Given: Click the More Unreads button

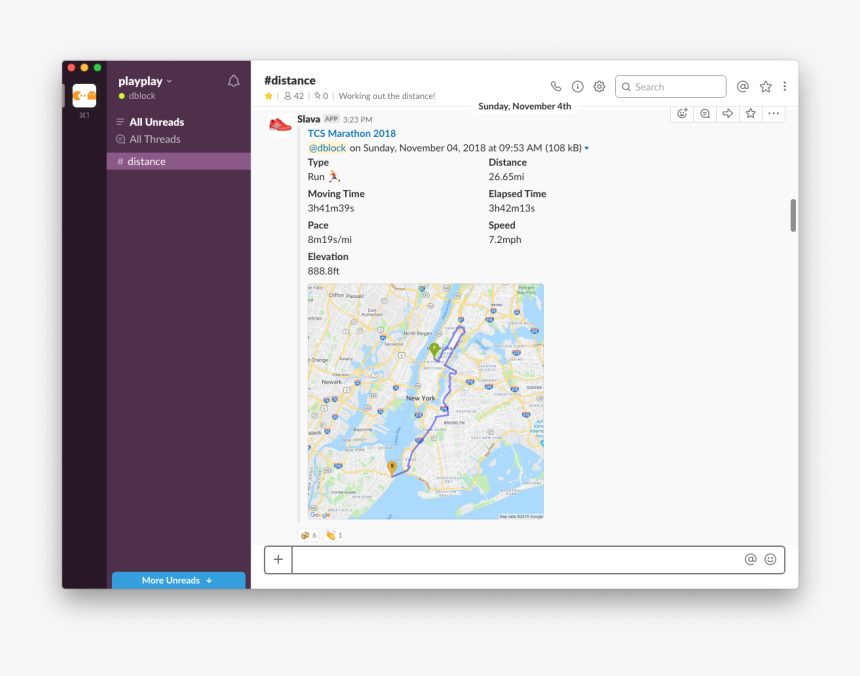Looking at the screenshot, I should coord(179,580).
